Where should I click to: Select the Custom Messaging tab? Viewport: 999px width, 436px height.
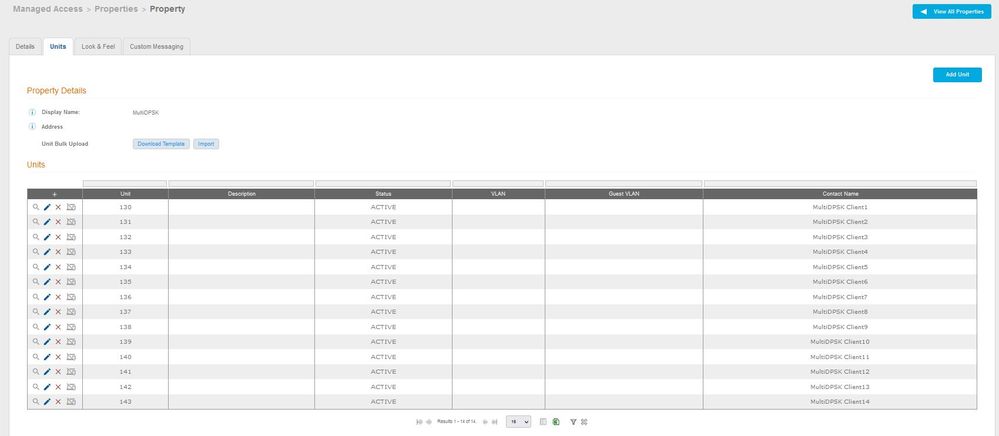tap(157, 47)
